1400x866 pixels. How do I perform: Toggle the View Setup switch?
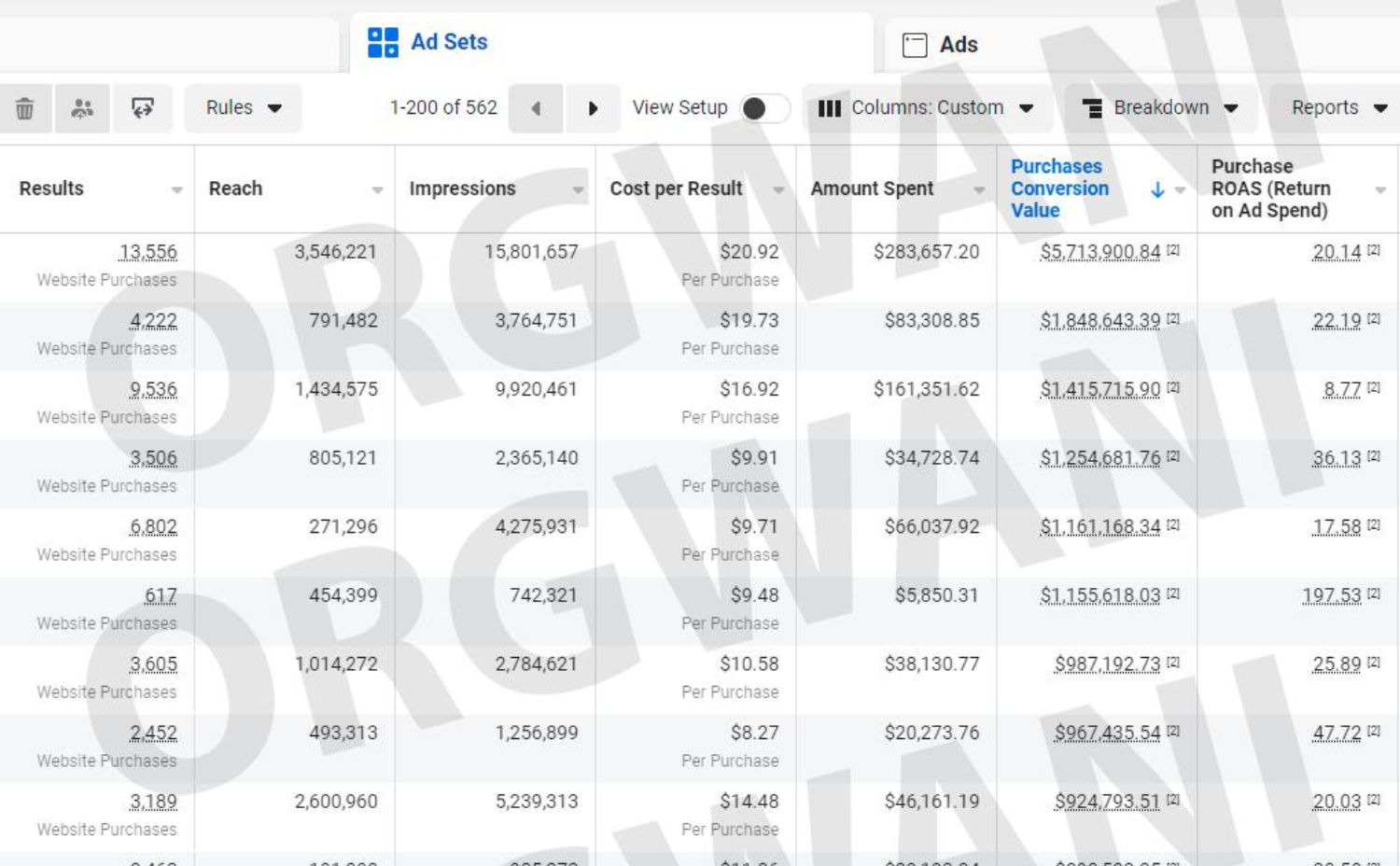764,108
